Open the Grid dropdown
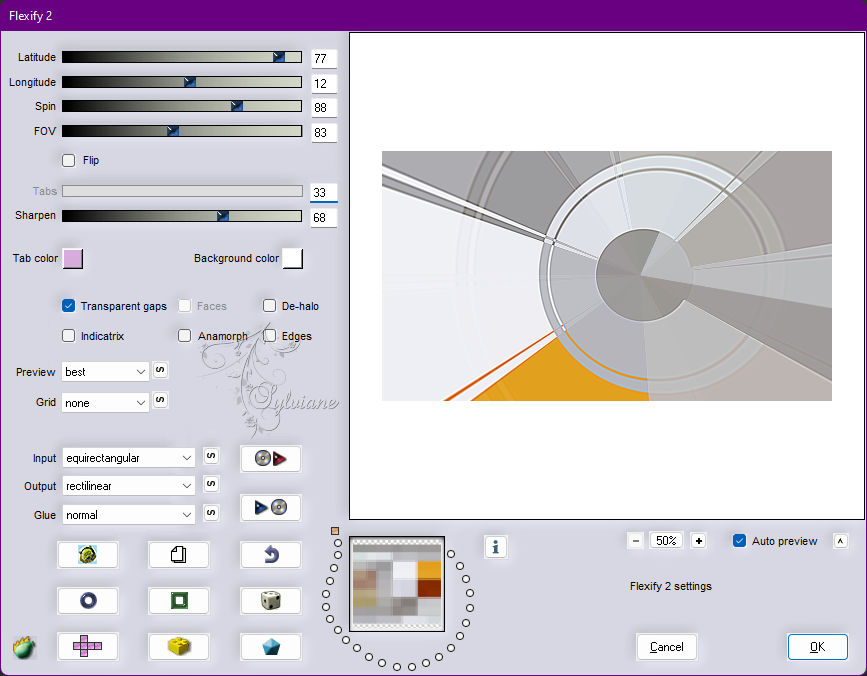This screenshot has width=867, height=676. coord(106,403)
